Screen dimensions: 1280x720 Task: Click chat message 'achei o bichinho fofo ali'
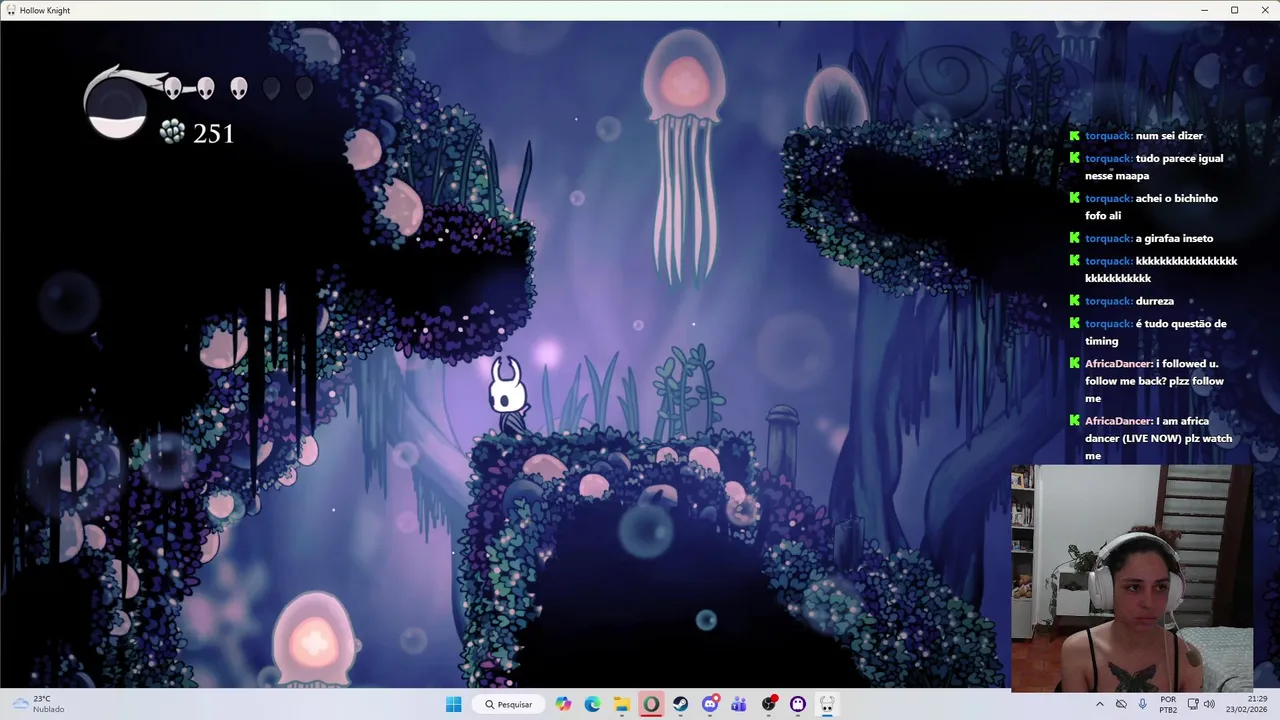(x=1151, y=207)
